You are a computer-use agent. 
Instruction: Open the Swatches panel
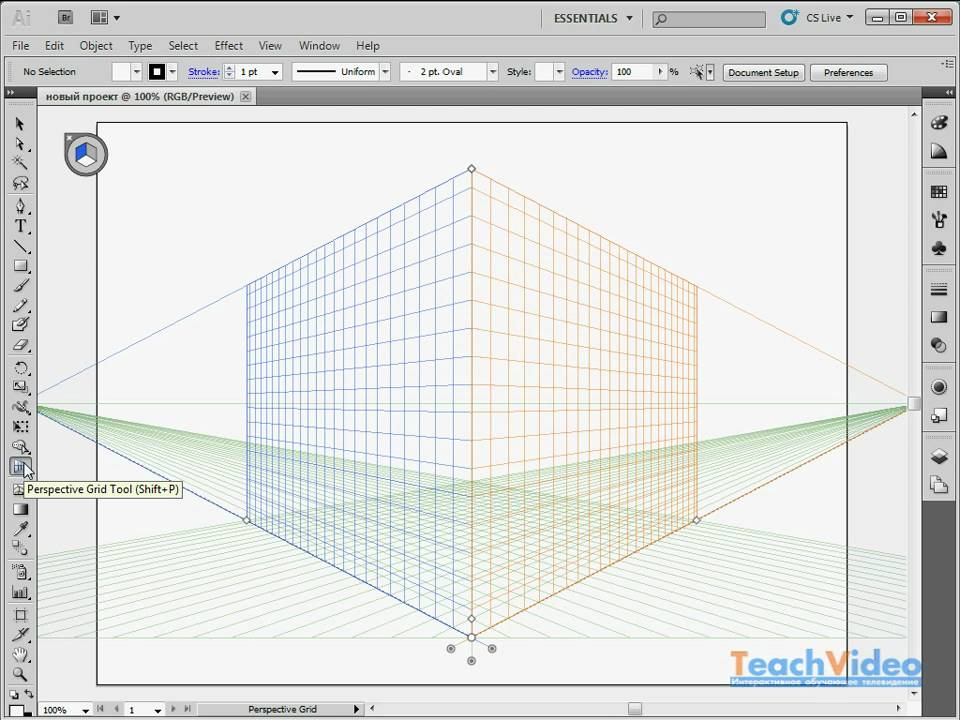(x=939, y=192)
